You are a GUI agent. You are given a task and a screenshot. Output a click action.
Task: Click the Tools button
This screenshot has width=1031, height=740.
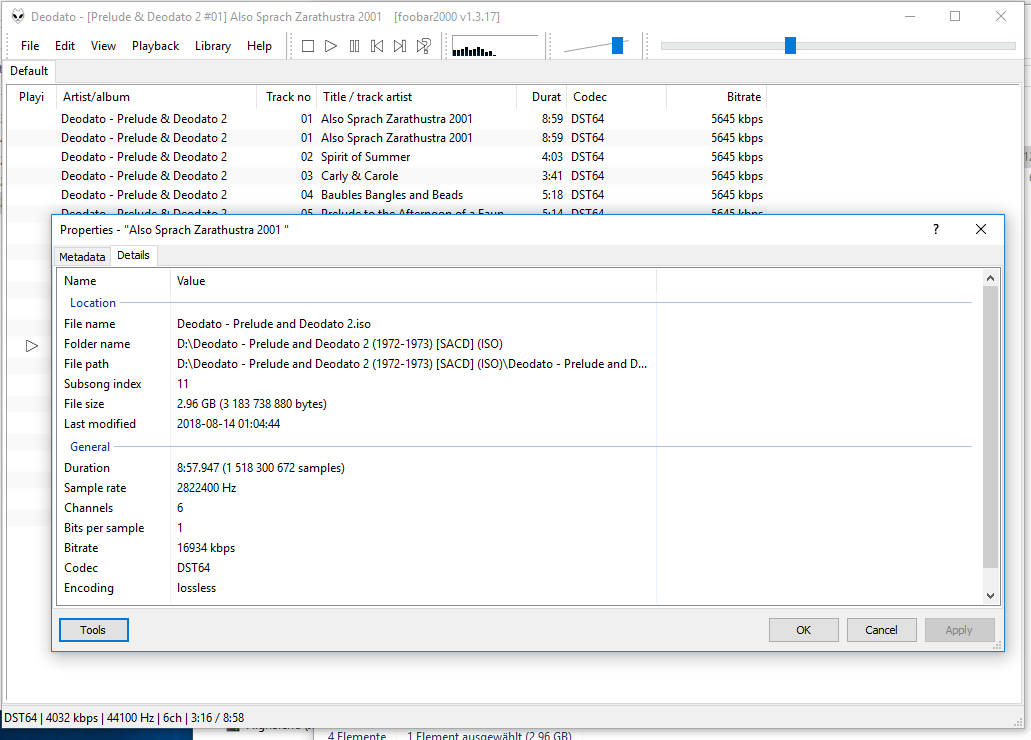pyautogui.click(x=93, y=630)
